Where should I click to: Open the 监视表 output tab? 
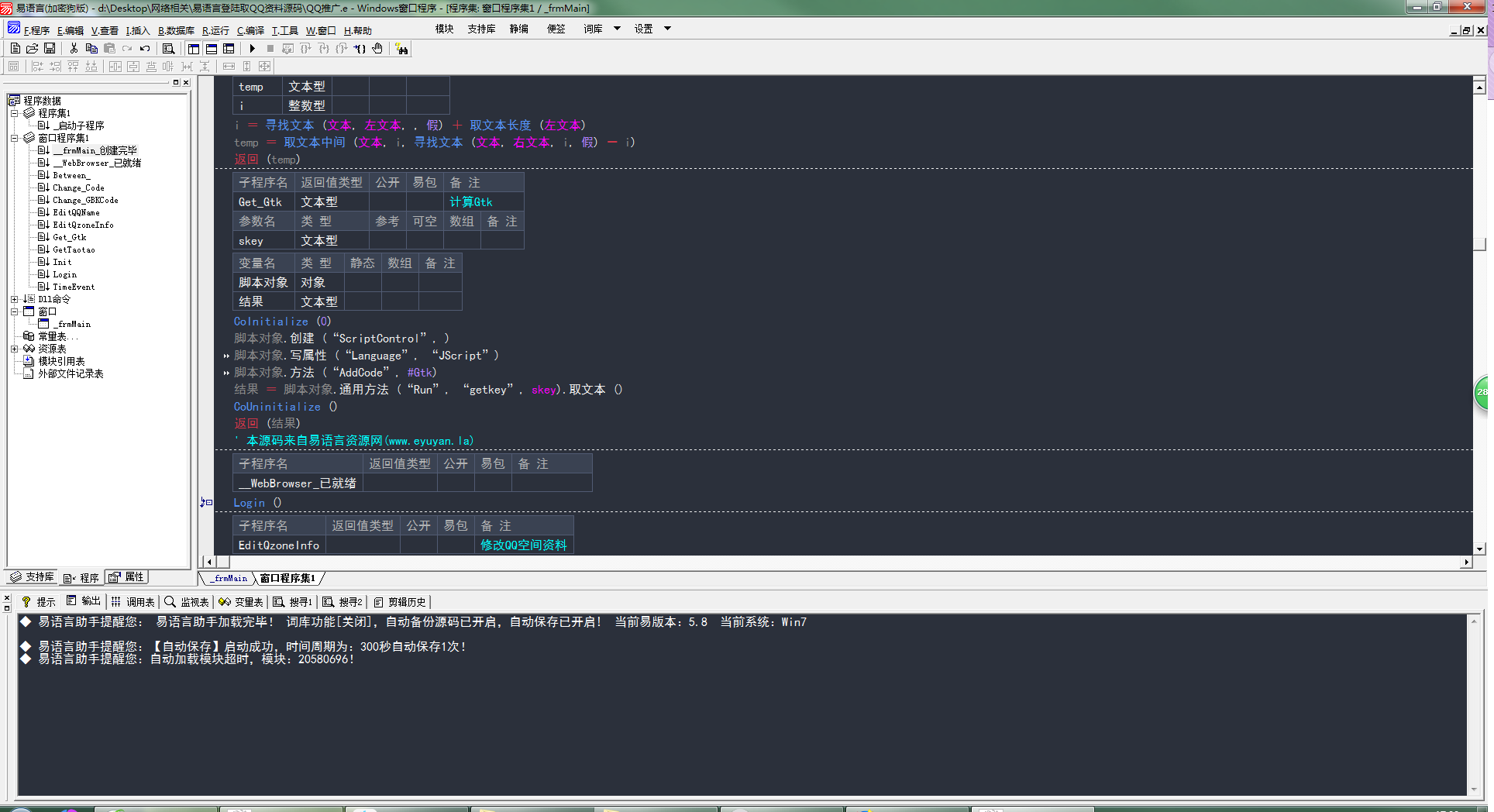pos(187,601)
